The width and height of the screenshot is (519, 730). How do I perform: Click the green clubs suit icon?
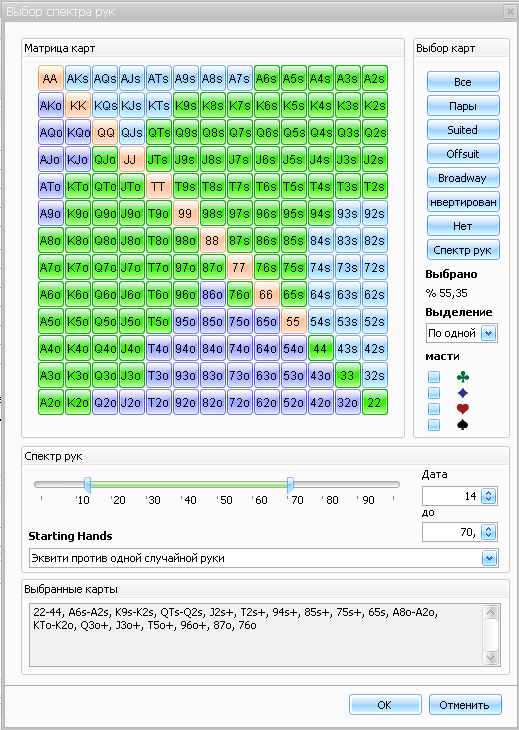tap(462, 377)
